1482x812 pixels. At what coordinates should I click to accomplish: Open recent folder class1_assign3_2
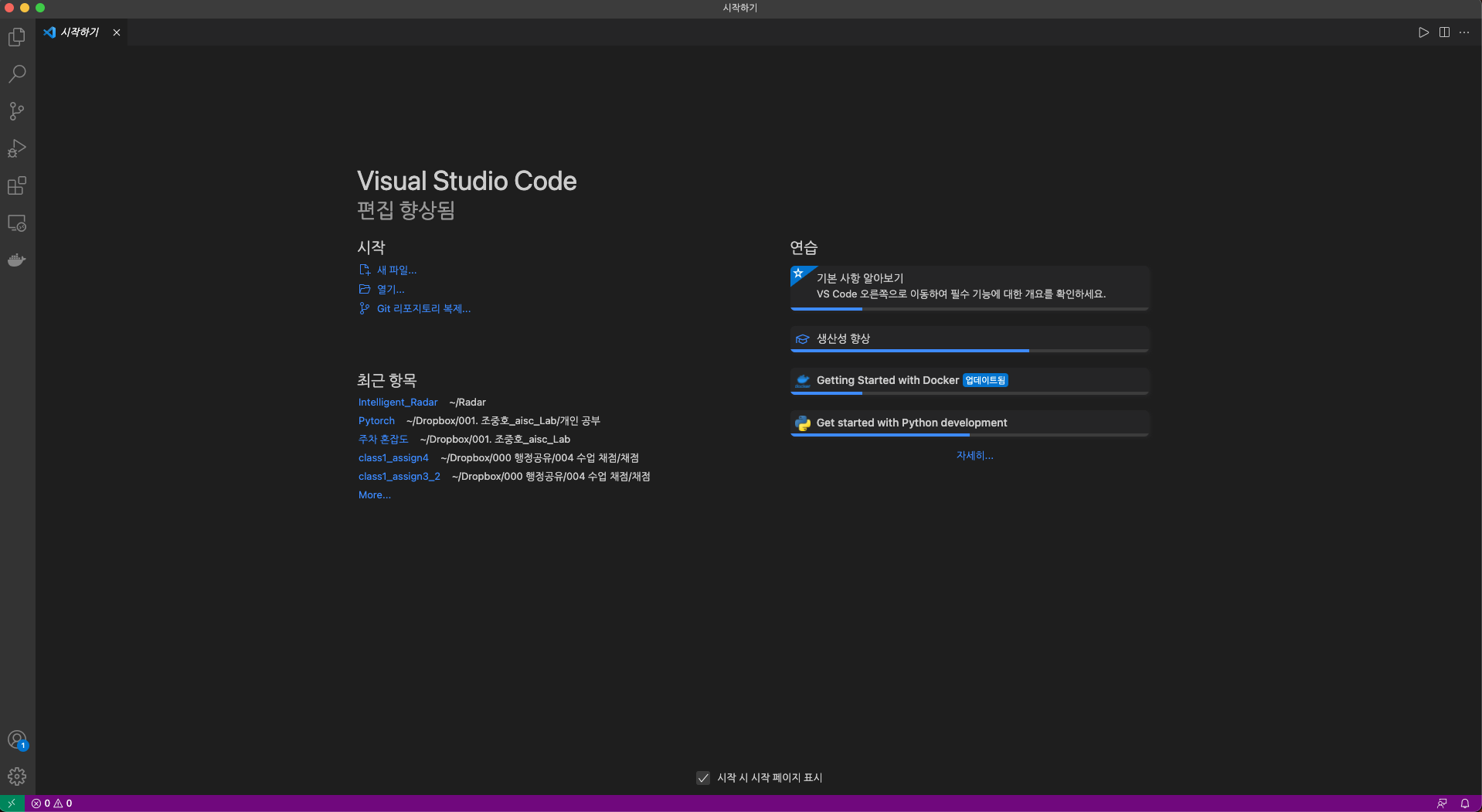click(399, 477)
